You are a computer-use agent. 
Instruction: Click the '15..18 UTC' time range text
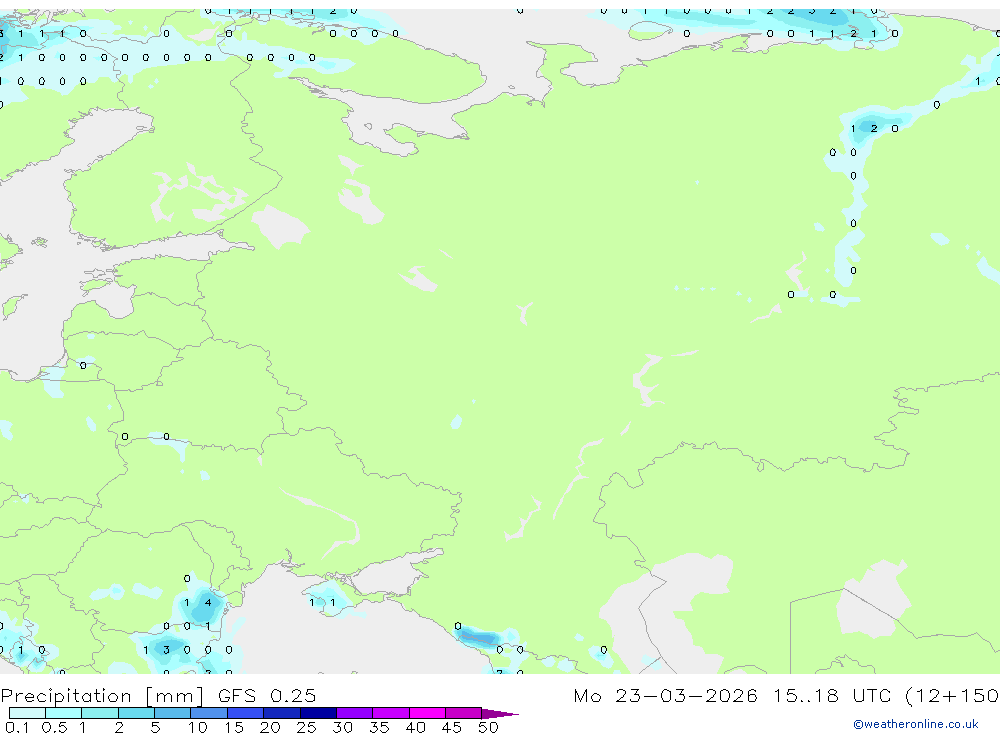click(832, 696)
